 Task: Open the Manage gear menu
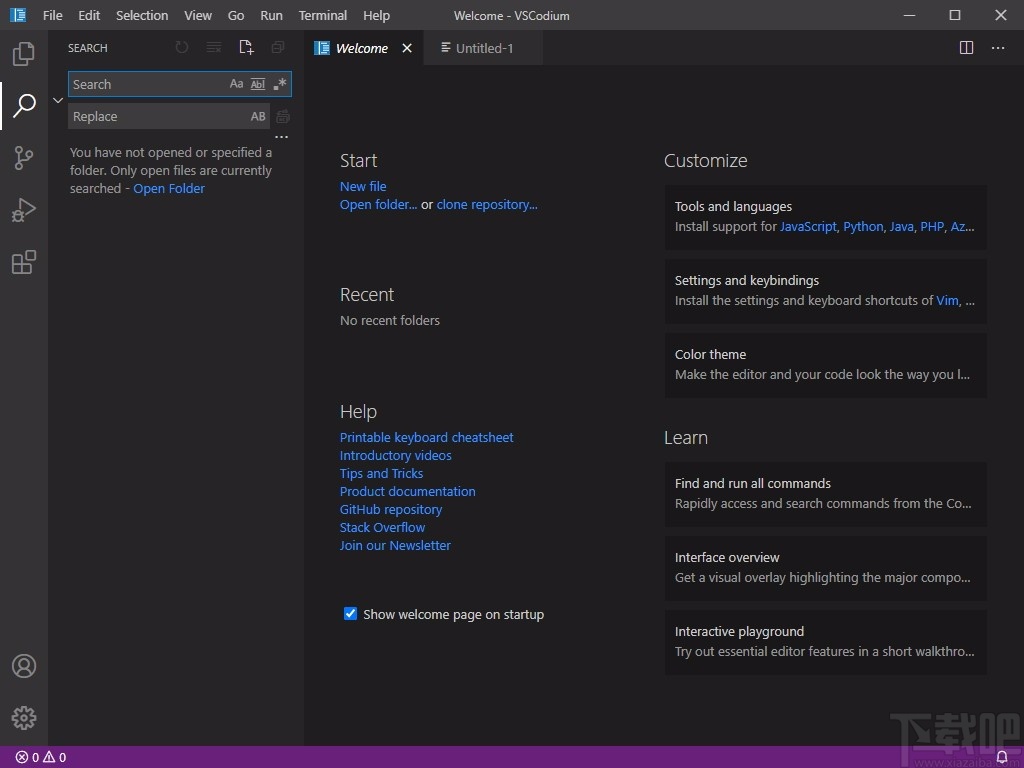click(x=23, y=717)
